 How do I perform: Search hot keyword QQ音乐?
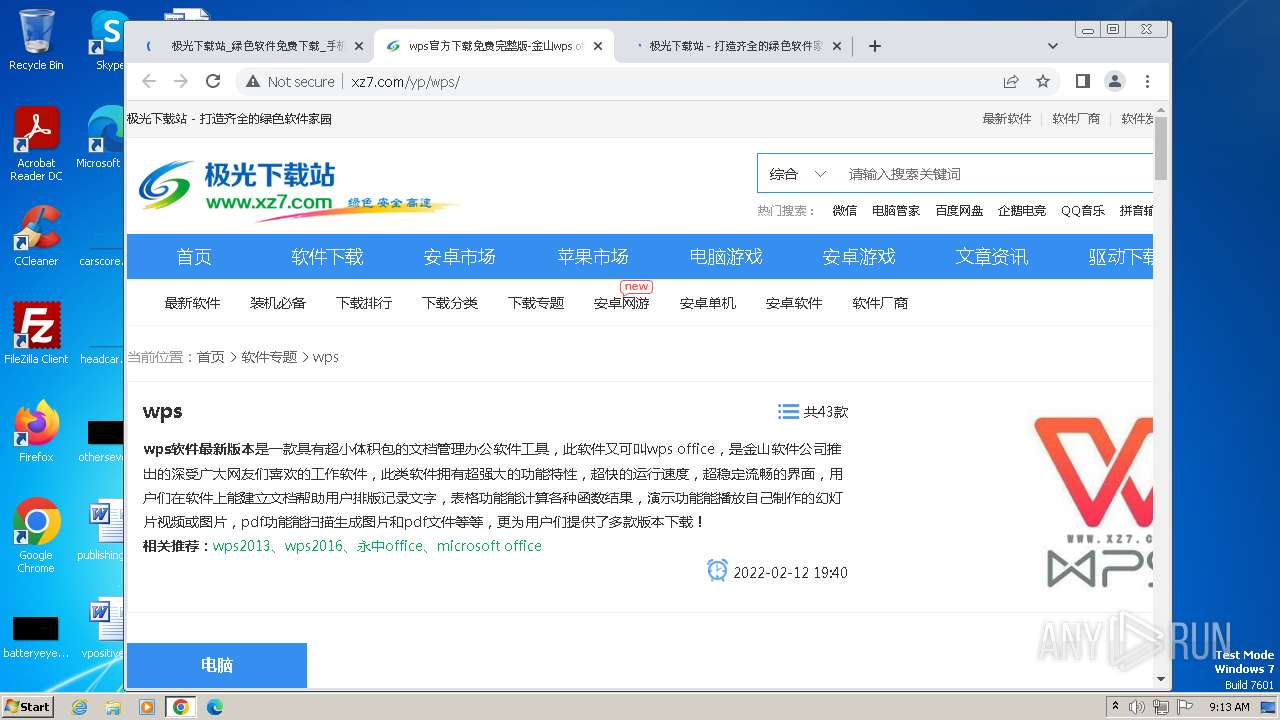1083,211
